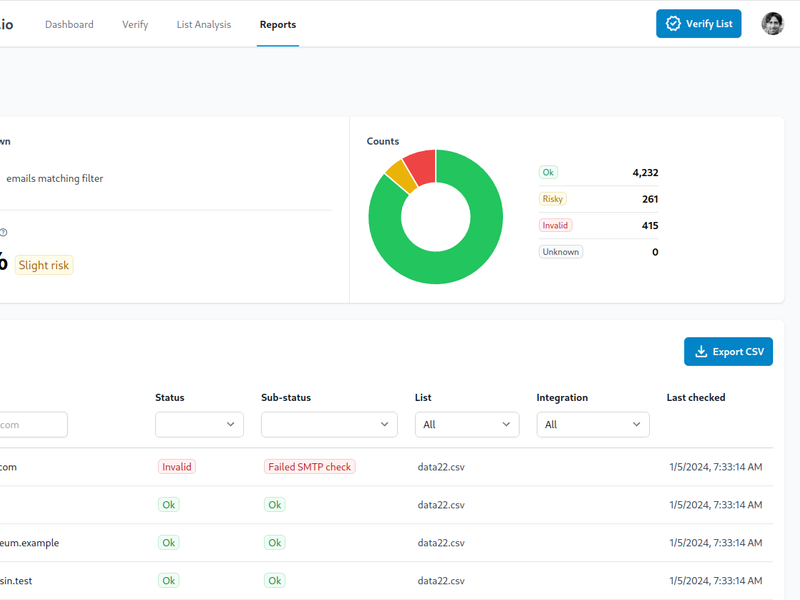Image resolution: width=800 pixels, height=600 pixels.
Task: Select the Reports tab
Action: pyautogui.click(x=277, y=25)
